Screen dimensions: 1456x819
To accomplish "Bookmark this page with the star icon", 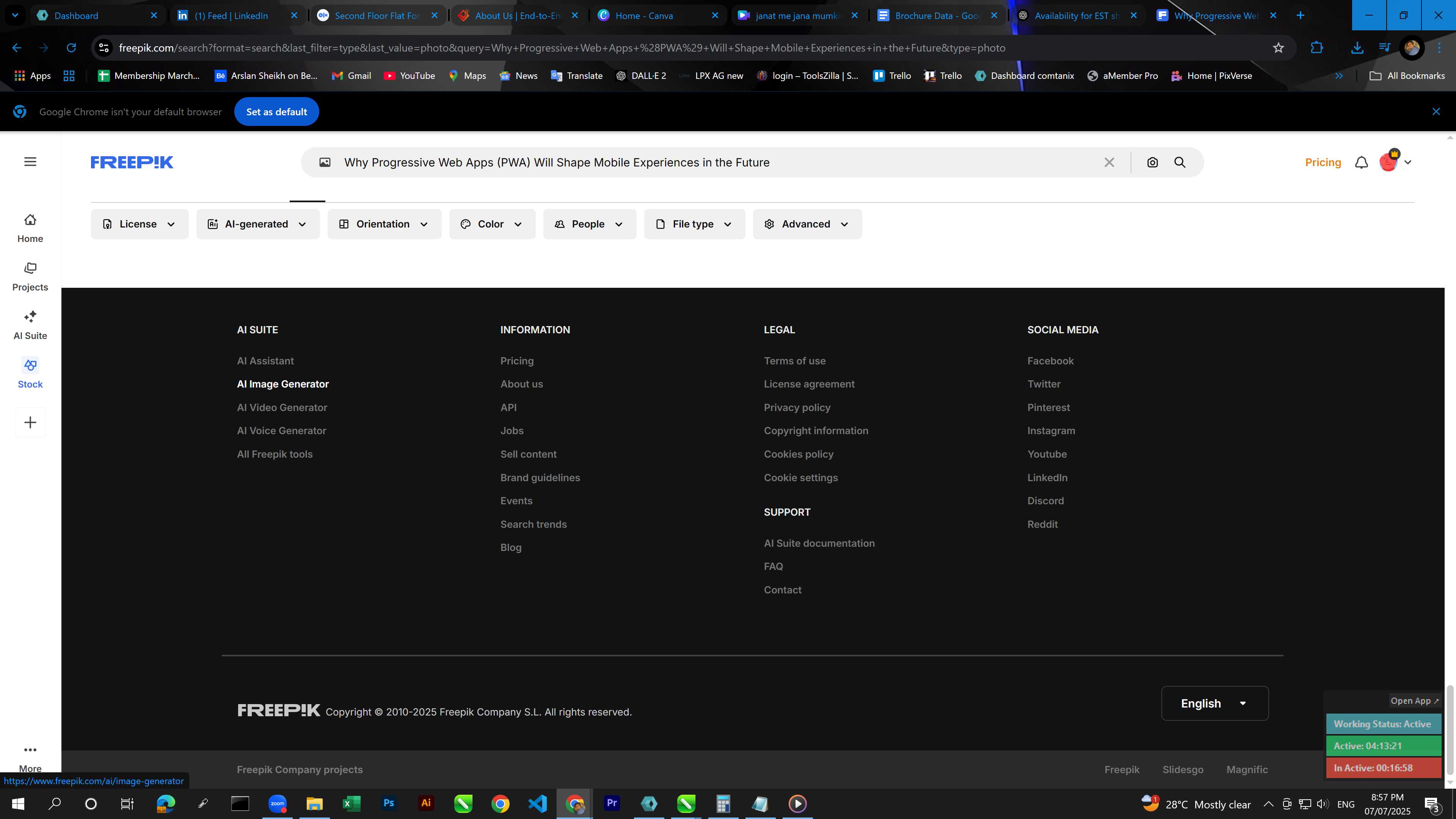I will 1279,48.
